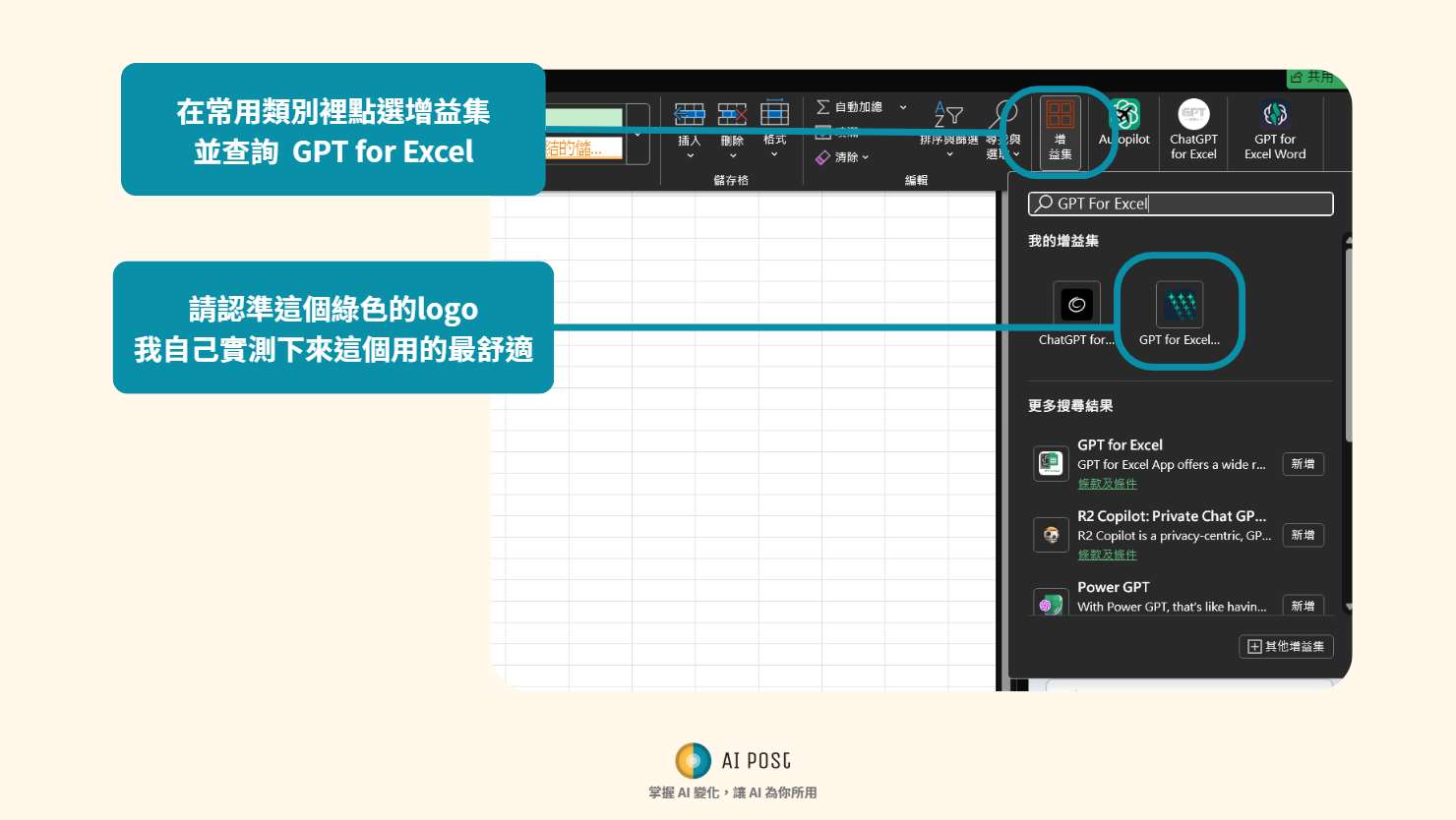
Task: Click the 'GPT for Excel' result title
Action: click(1120, 444)
